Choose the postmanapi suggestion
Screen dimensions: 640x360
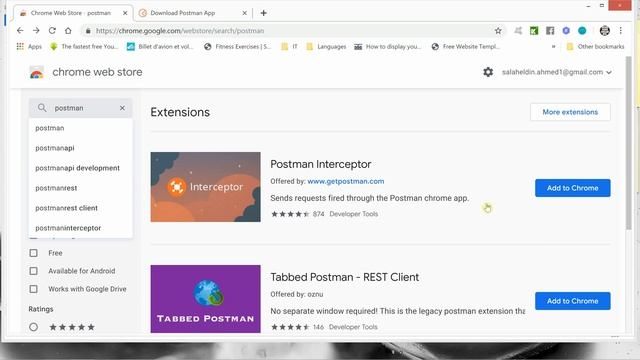pos(80,148)
